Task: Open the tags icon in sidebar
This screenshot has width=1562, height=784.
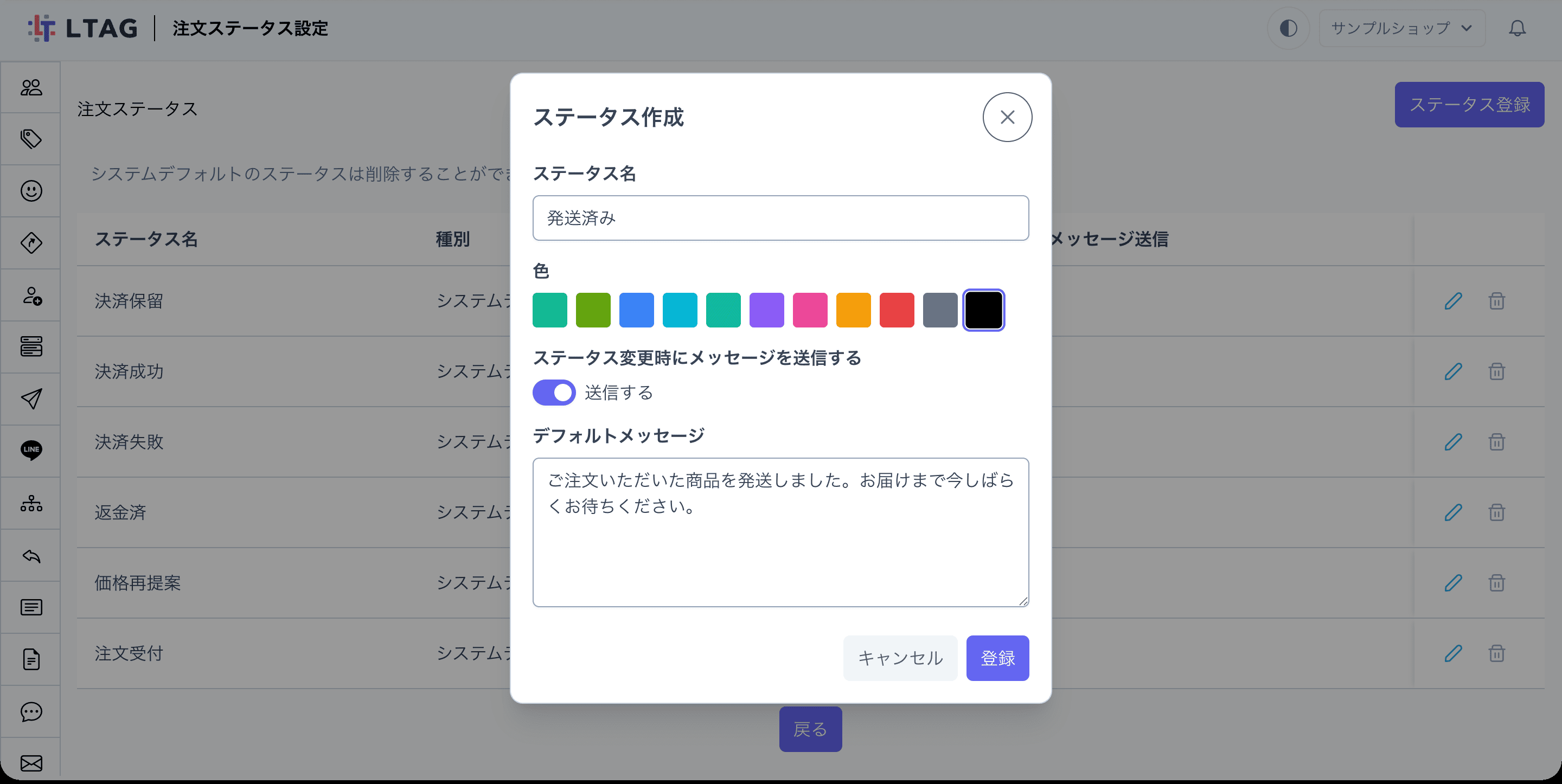Action: pos(31,139)
